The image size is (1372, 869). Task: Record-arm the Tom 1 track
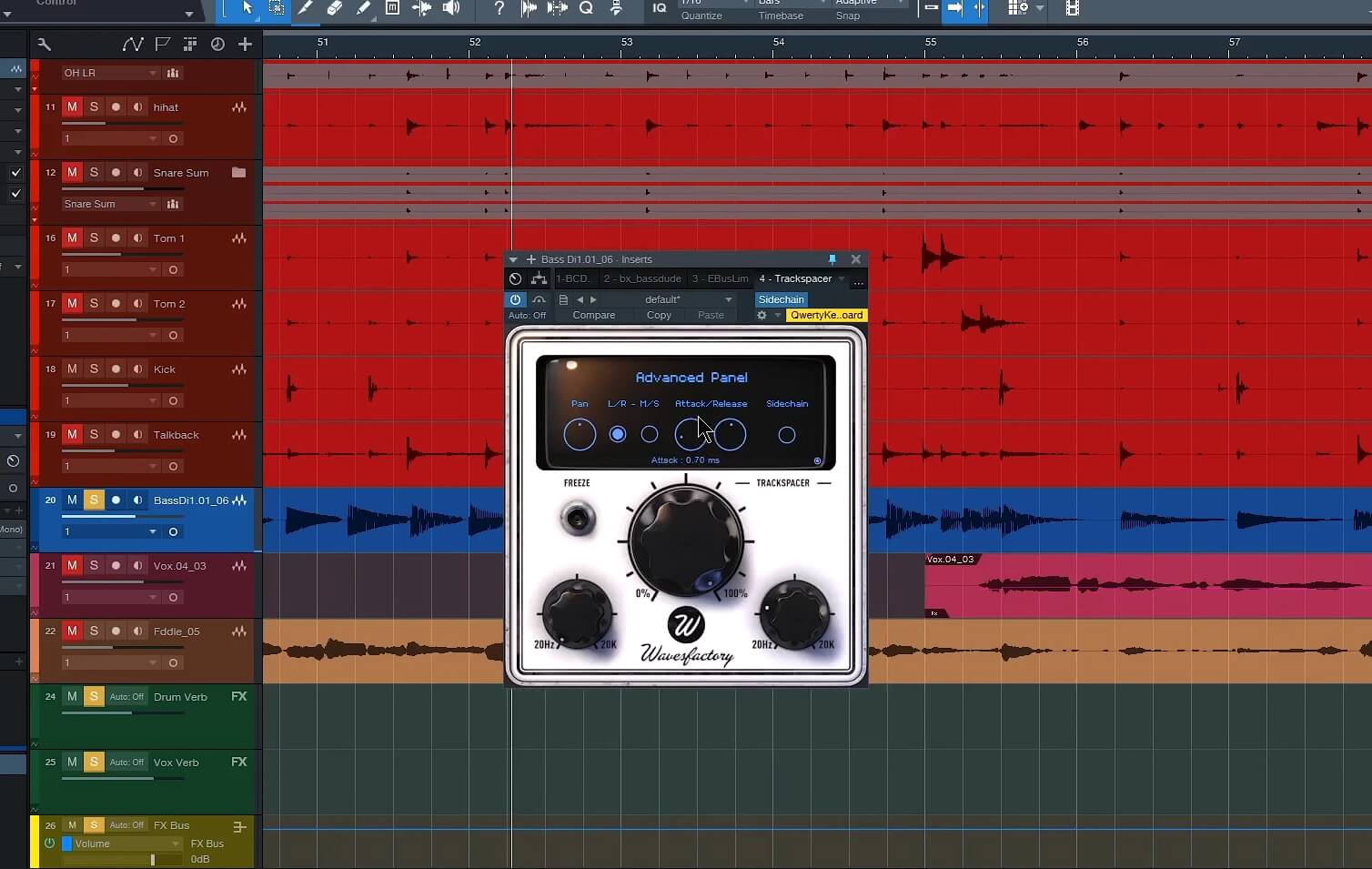coord(116,238)
